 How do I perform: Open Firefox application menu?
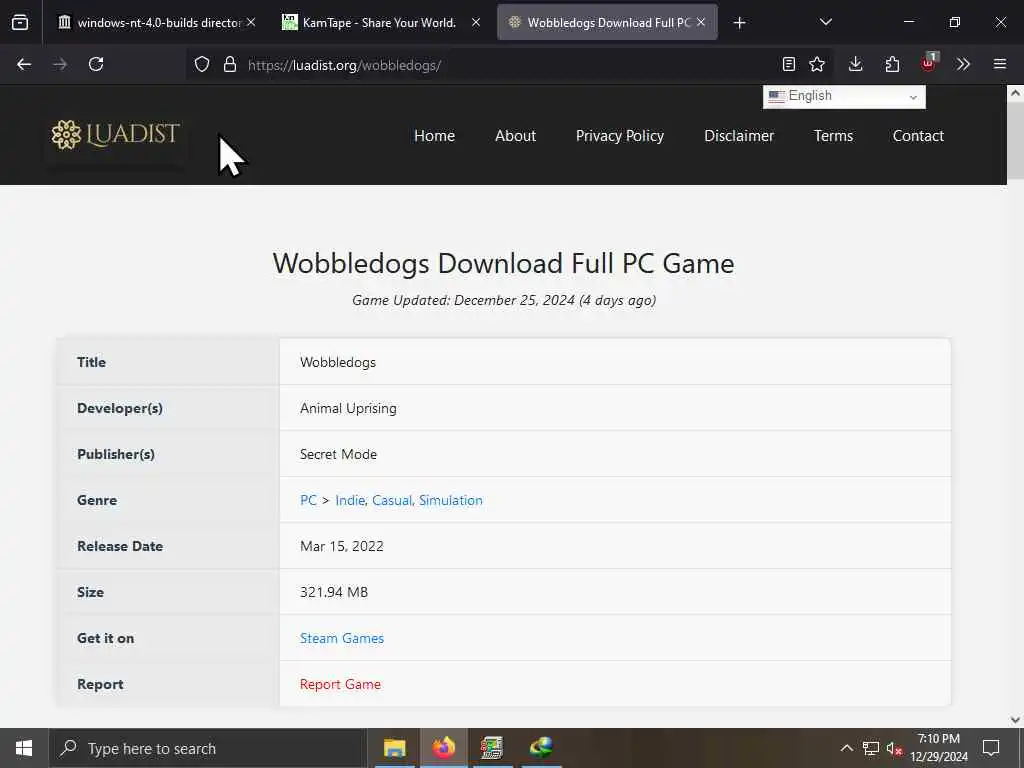(x=1000, y=64)
